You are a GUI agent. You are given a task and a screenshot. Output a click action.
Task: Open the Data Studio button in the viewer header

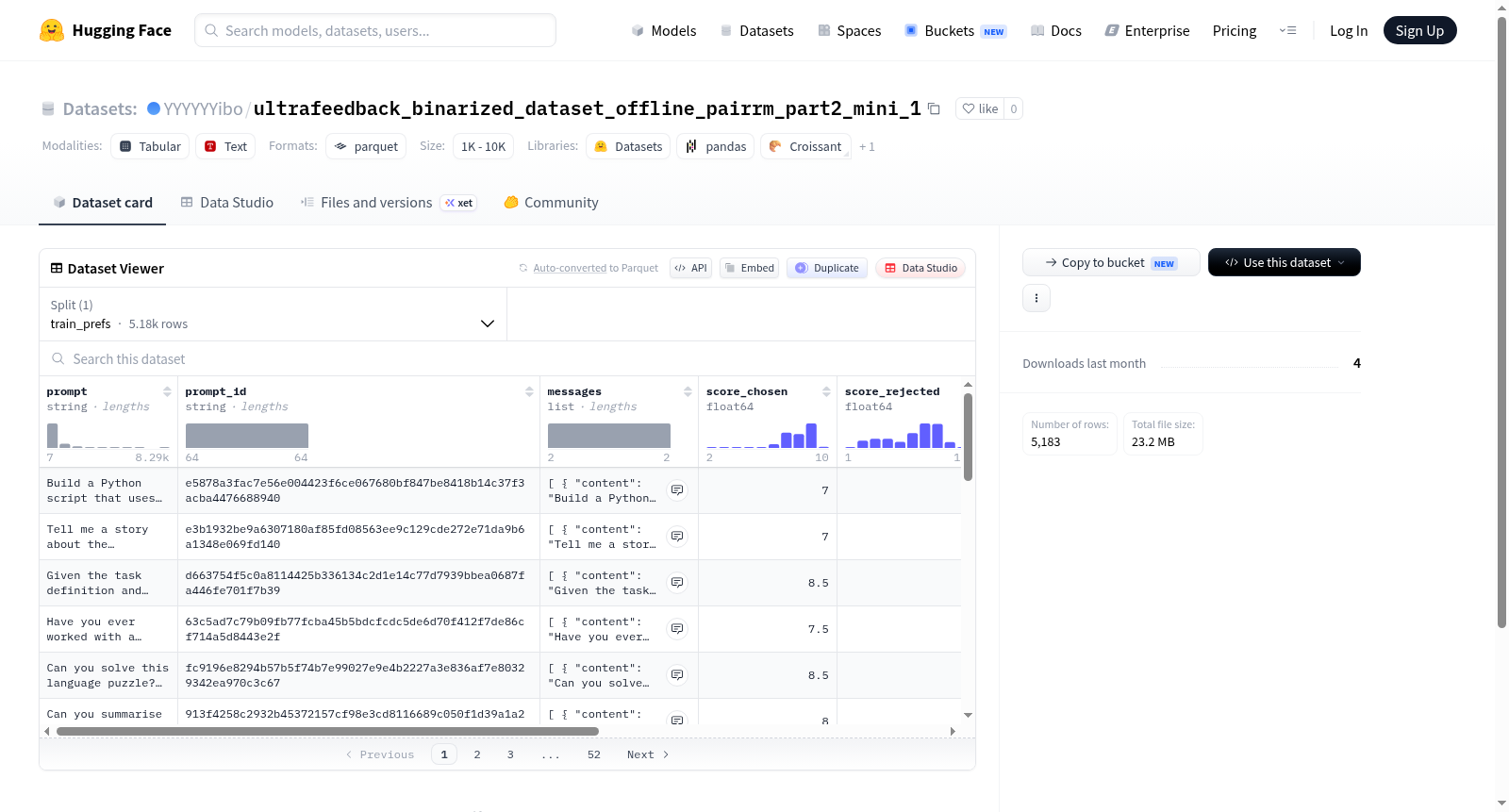tap(920, 268)
